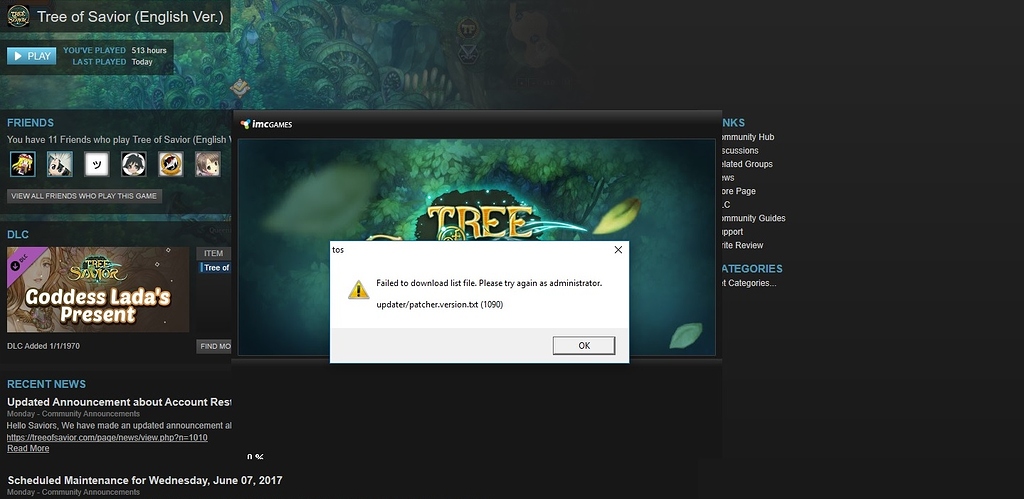The image size is (1024, 499).
Task: Open the white smiley face friend avatar
Action: [96, 164]
